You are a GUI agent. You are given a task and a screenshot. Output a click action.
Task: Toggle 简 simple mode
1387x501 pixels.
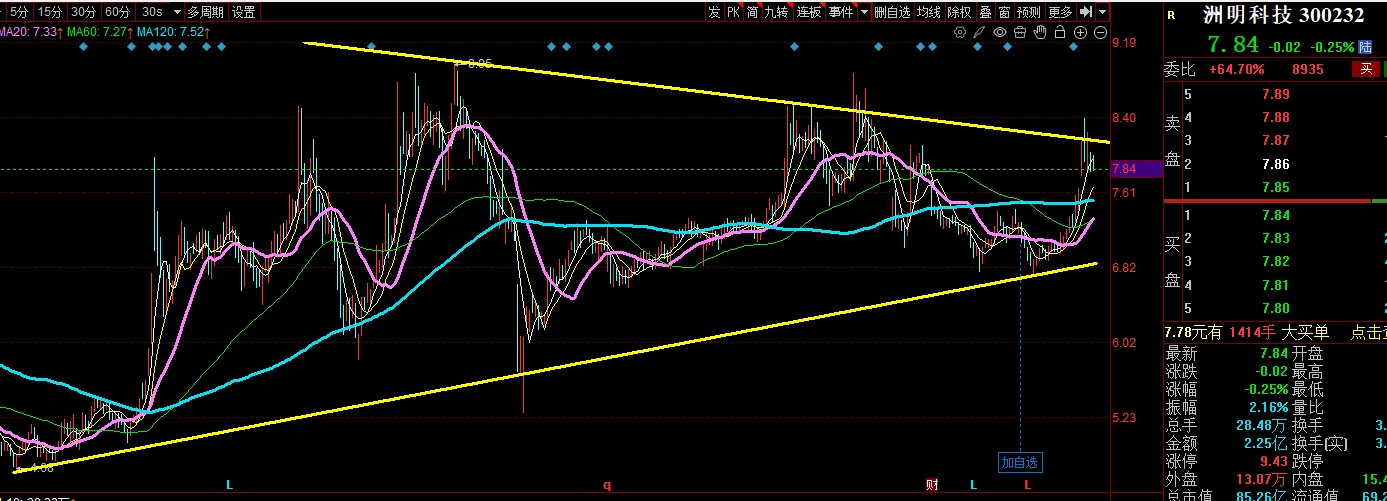752,12
